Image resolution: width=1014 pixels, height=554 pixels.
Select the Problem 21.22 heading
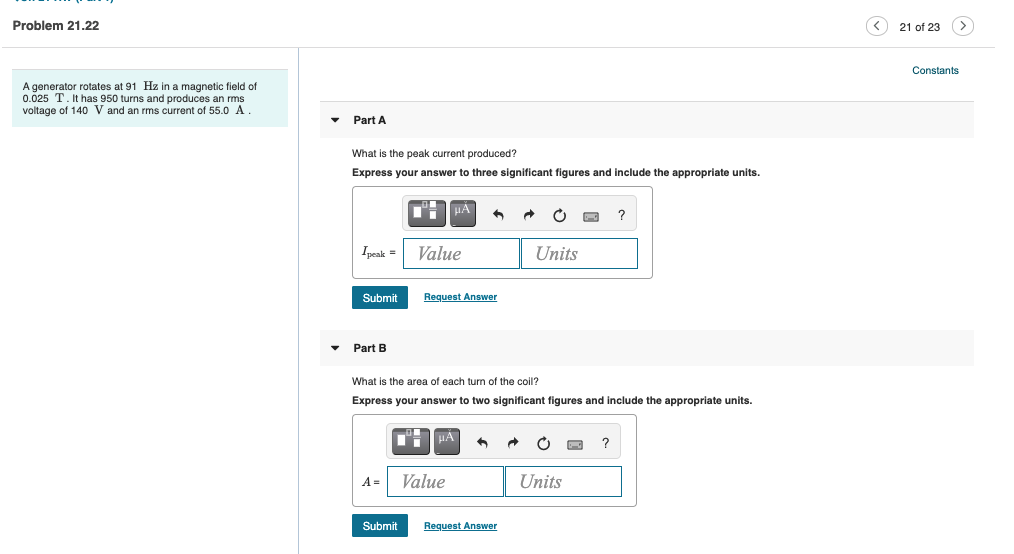(x=56, y=26)
